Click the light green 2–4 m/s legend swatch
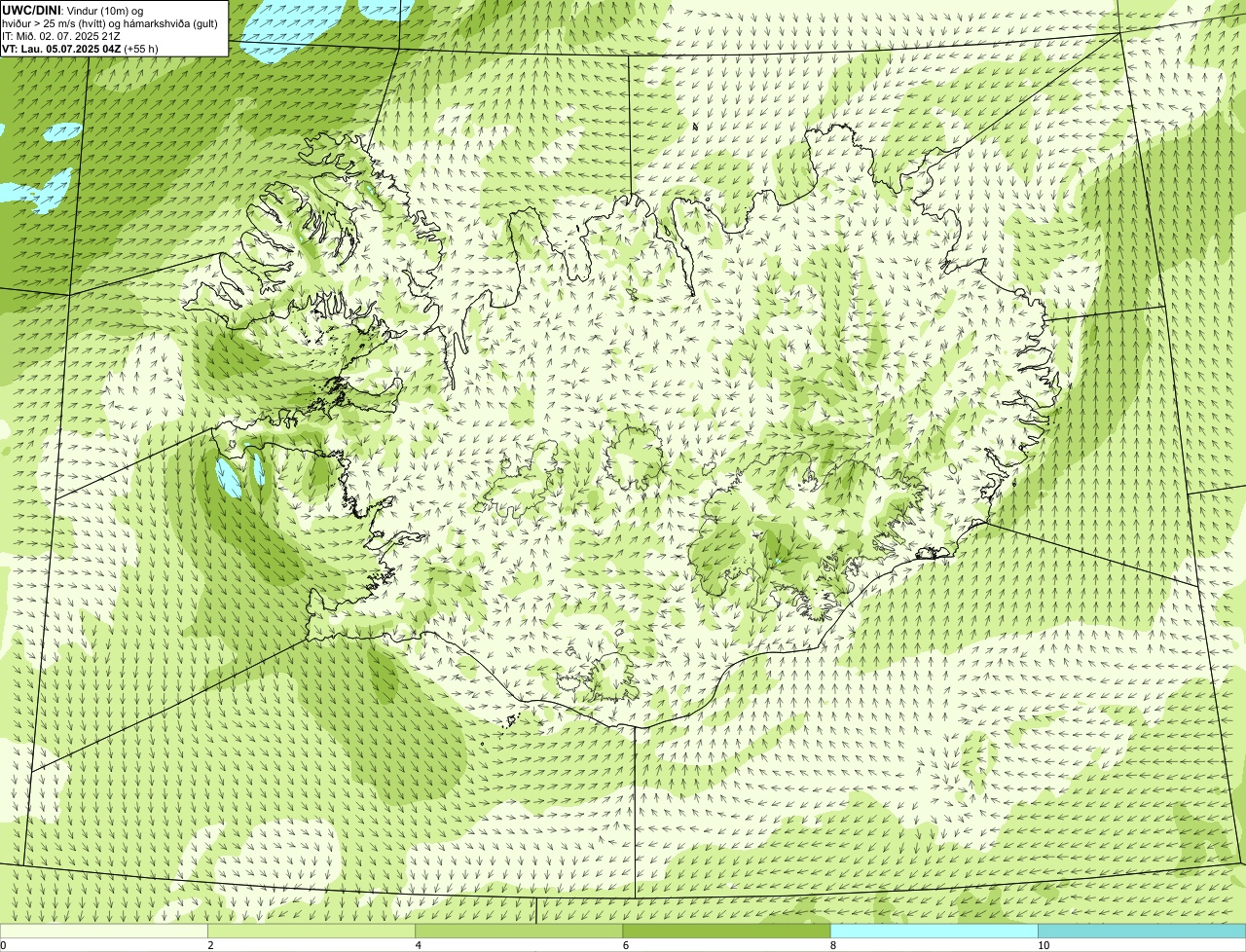The image size is (1246, 952). pyautogui.click(x=311, y=931)
